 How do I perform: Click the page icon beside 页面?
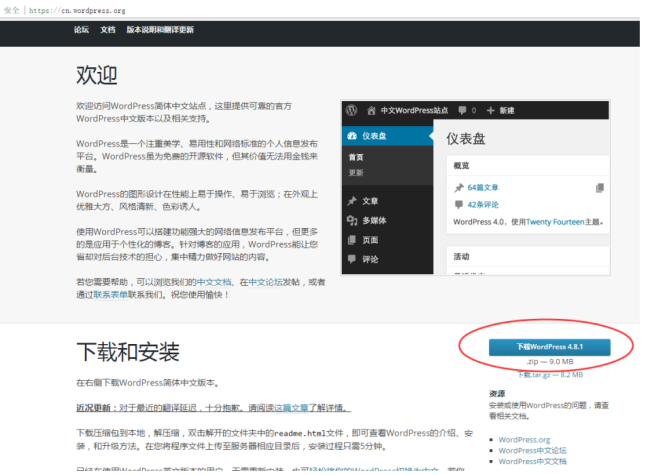[x=350, y=240]
